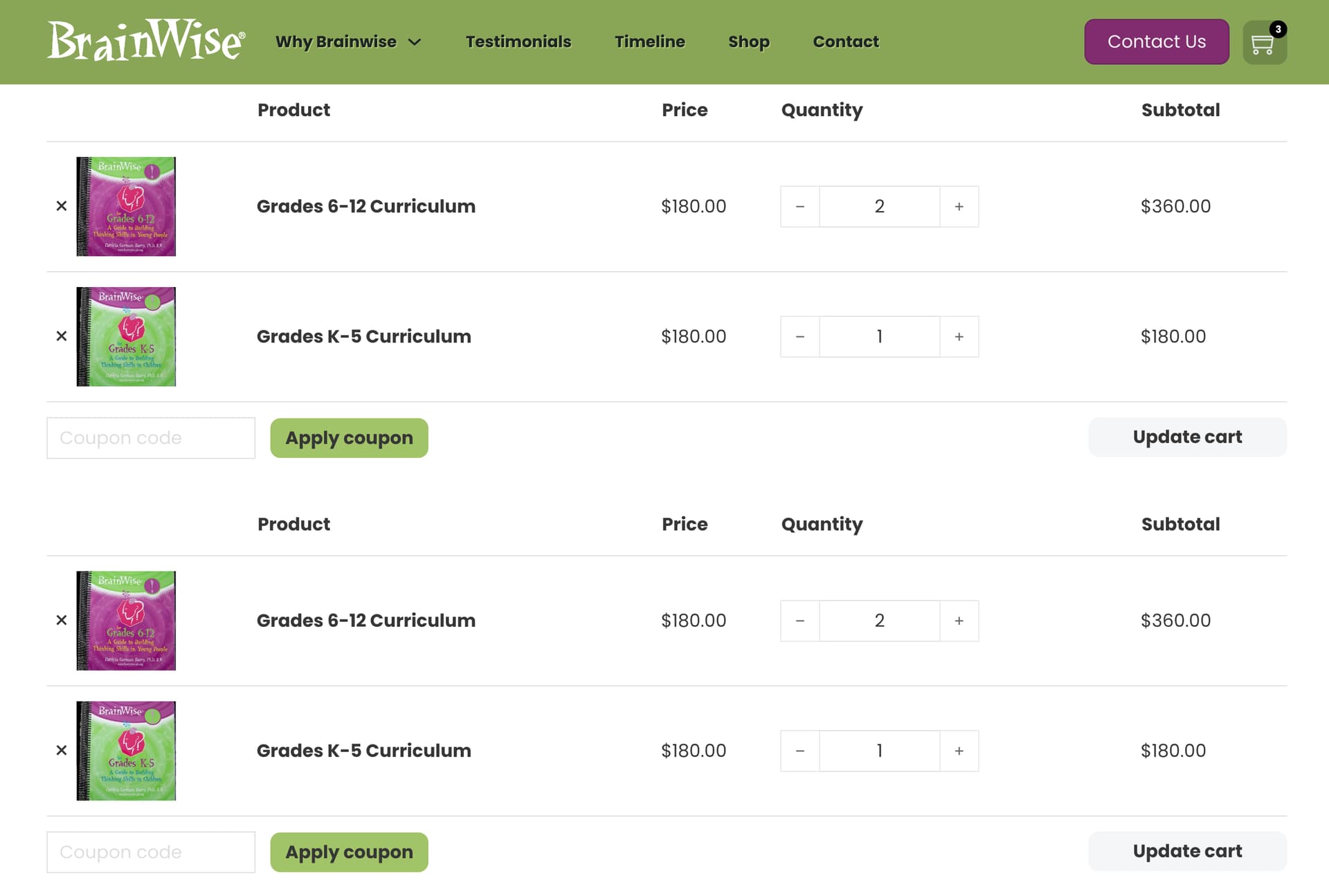Remove Grades 6-12 Curriculum in first cart table

(x=62, y=206)
